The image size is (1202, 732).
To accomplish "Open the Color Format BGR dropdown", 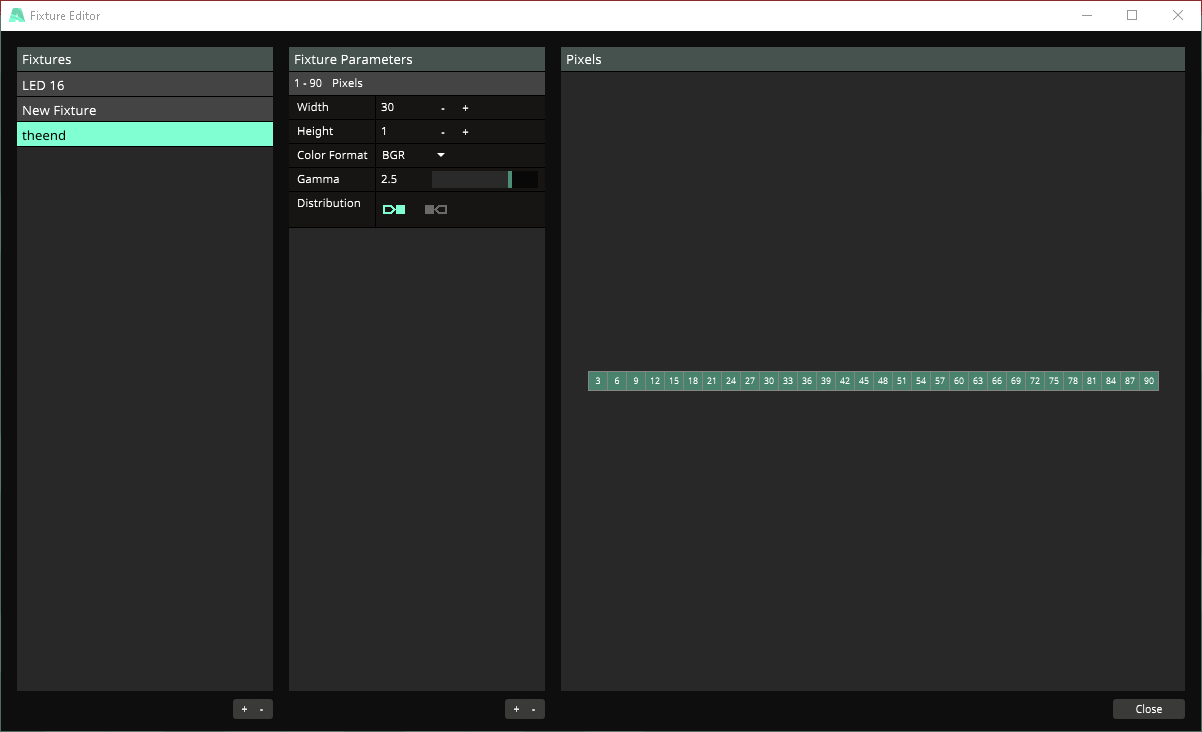I will click(x=413, y=155).
